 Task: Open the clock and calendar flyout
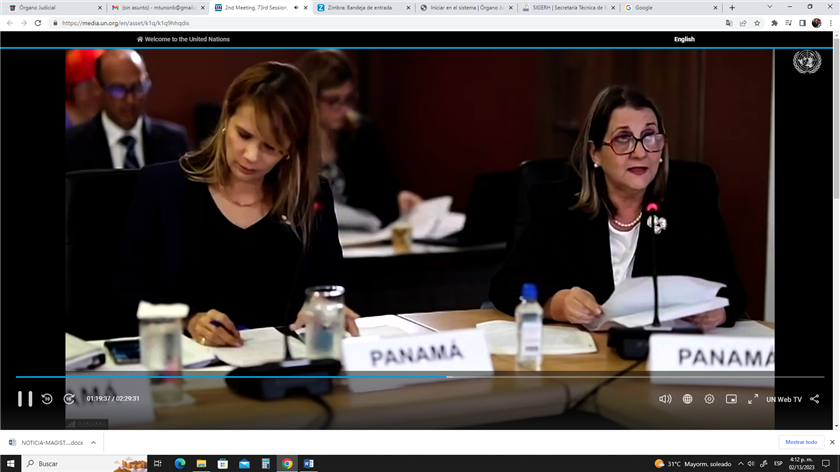click(x=801, y=464)
